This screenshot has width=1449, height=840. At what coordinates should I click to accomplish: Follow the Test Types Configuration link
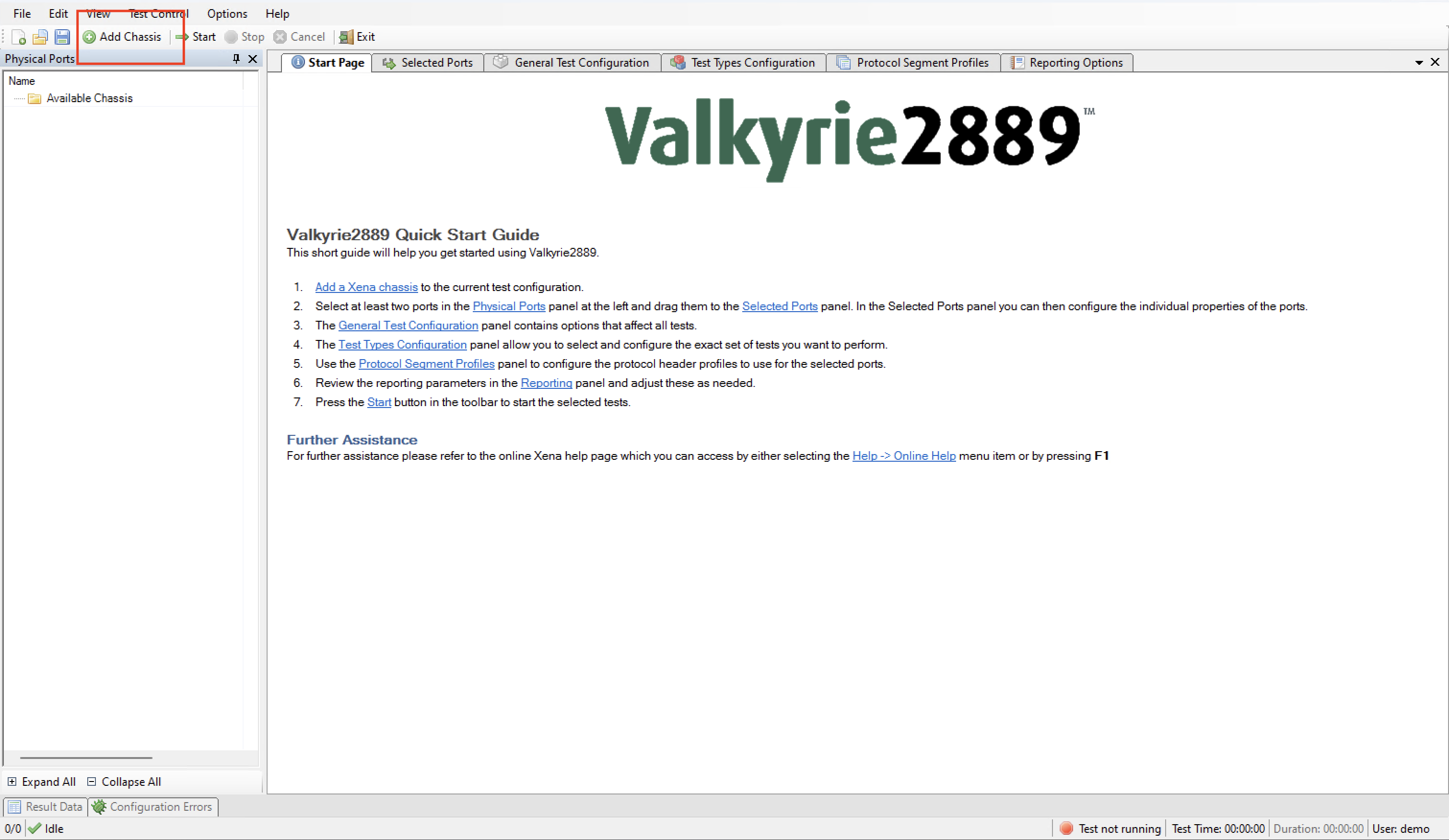[402, 344]
